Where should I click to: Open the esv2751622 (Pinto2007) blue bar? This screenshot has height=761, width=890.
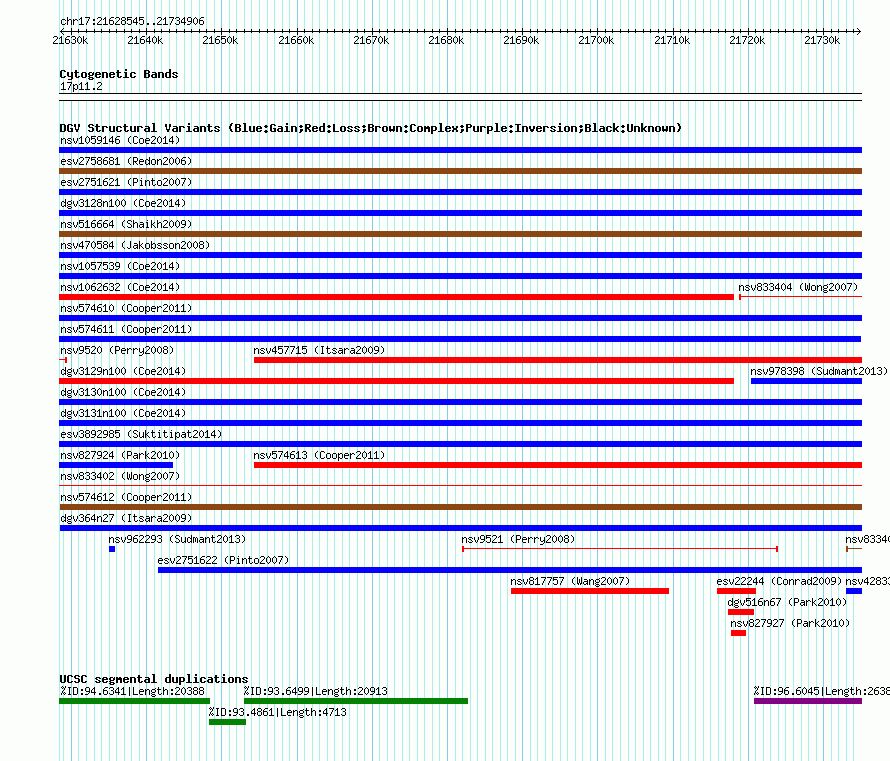tap(510, 570)
